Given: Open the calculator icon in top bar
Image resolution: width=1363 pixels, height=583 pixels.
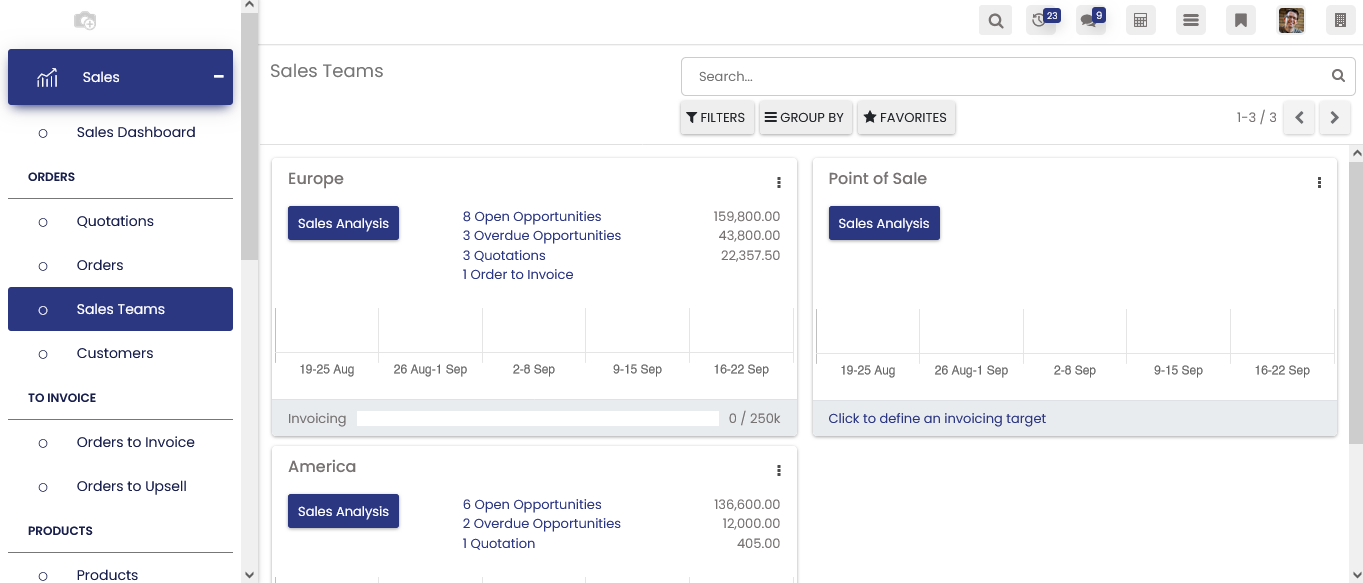Looking at the screenshot, I should [1140, 20].
